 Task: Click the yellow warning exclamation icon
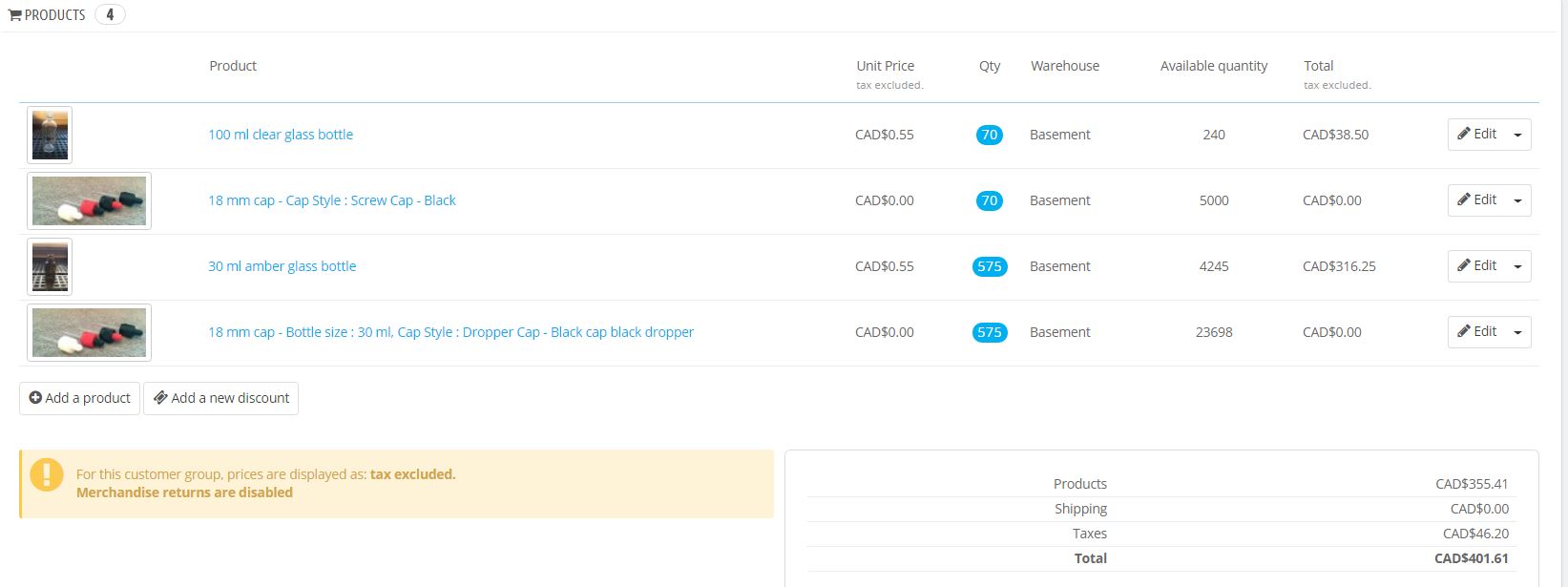(x=46, y=474)
